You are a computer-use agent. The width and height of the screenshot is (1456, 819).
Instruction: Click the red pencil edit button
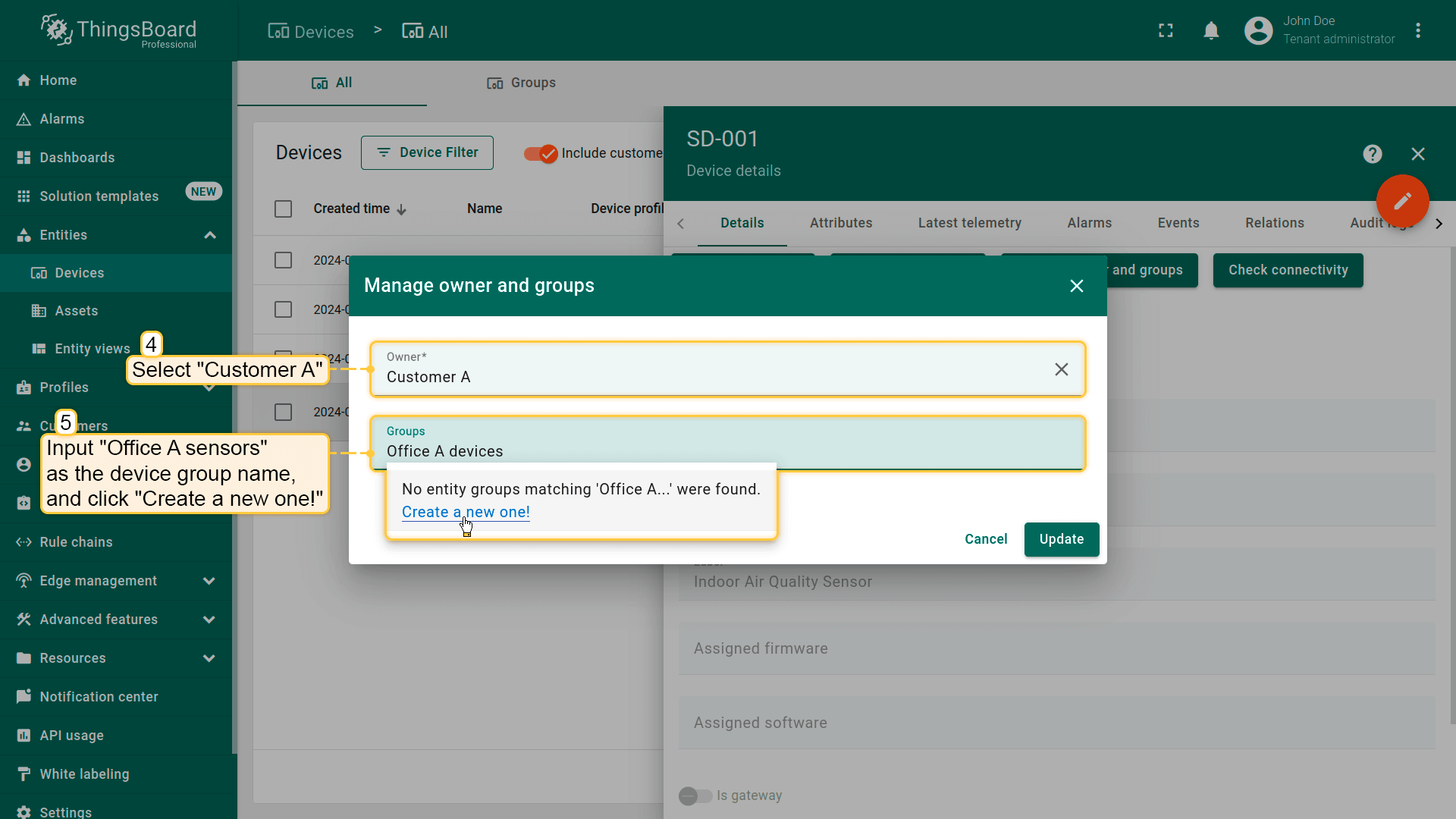point(1402,201)
